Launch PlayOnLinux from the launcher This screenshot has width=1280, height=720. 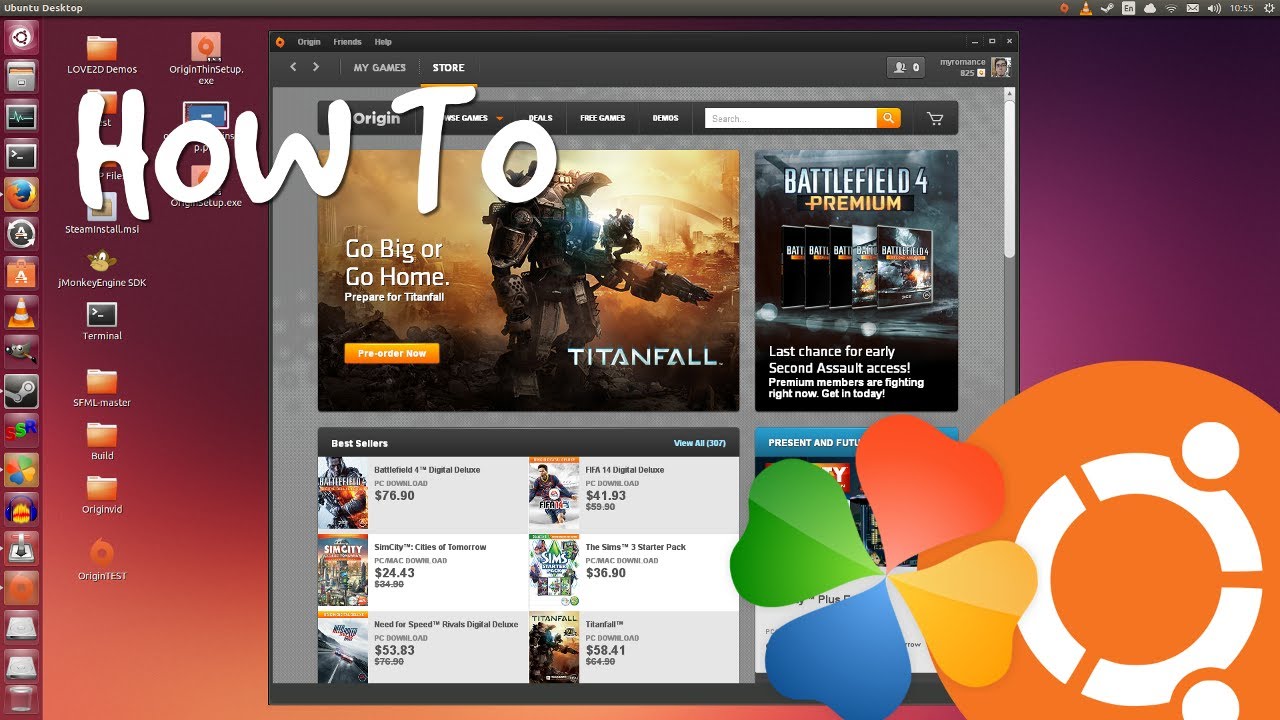tap(21, 469)
